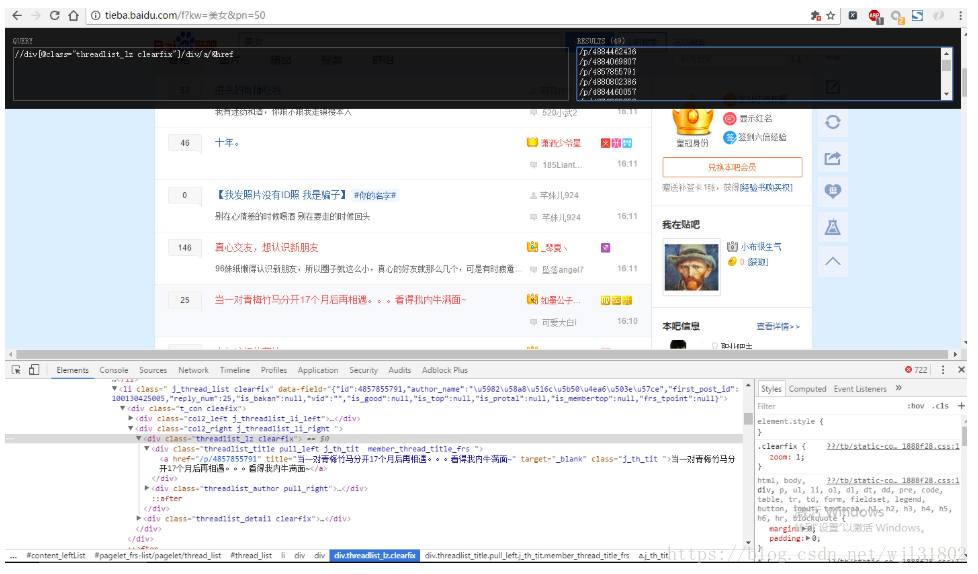Select #content_leftList in the breadcrumb bar
Screen dimensions: 978x574
coord(56,555)
